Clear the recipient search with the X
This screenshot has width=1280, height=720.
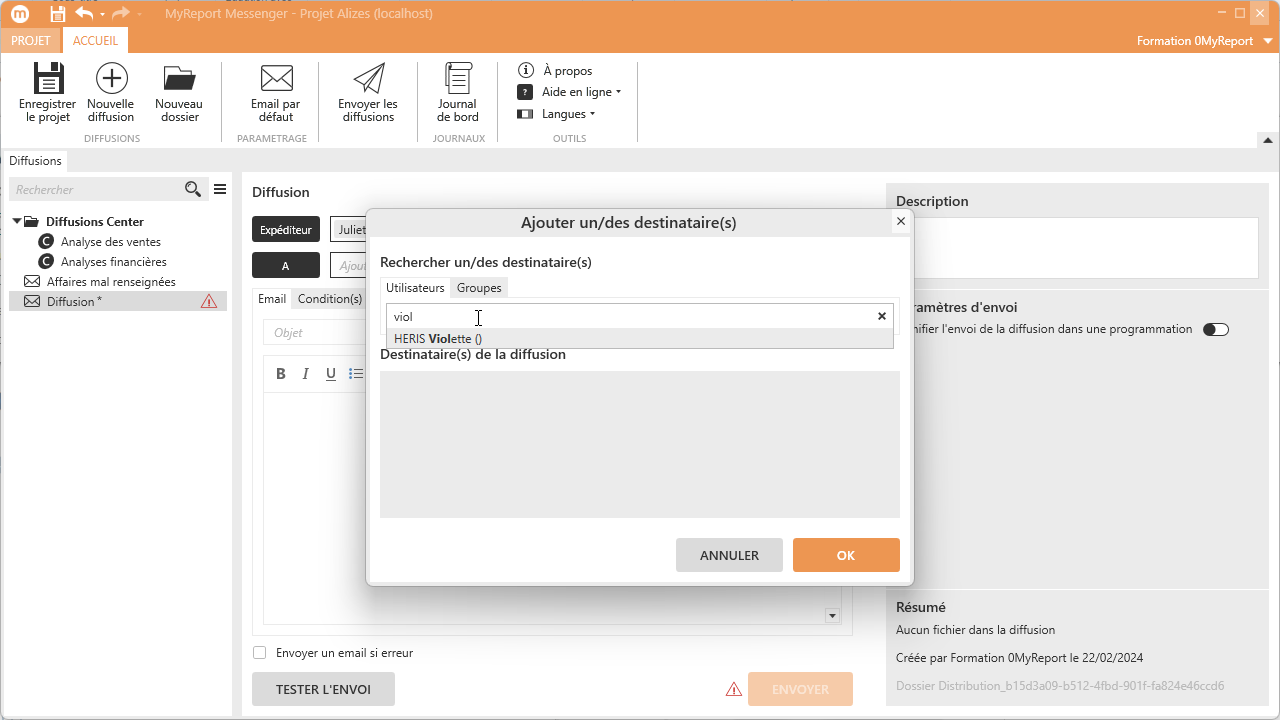click(882, 316)
